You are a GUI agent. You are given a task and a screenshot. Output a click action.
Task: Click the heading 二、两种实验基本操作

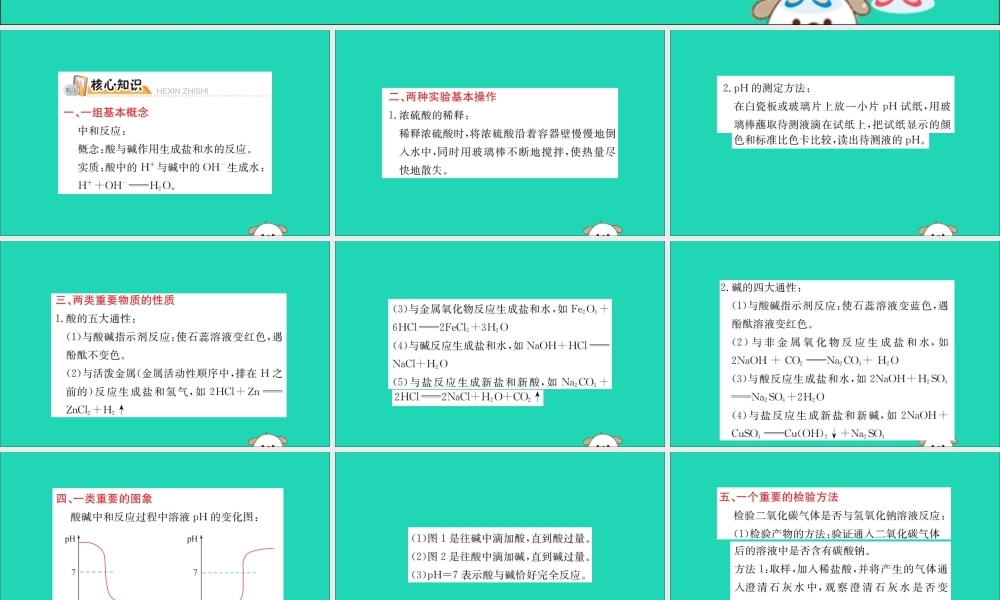pos(443,97)
